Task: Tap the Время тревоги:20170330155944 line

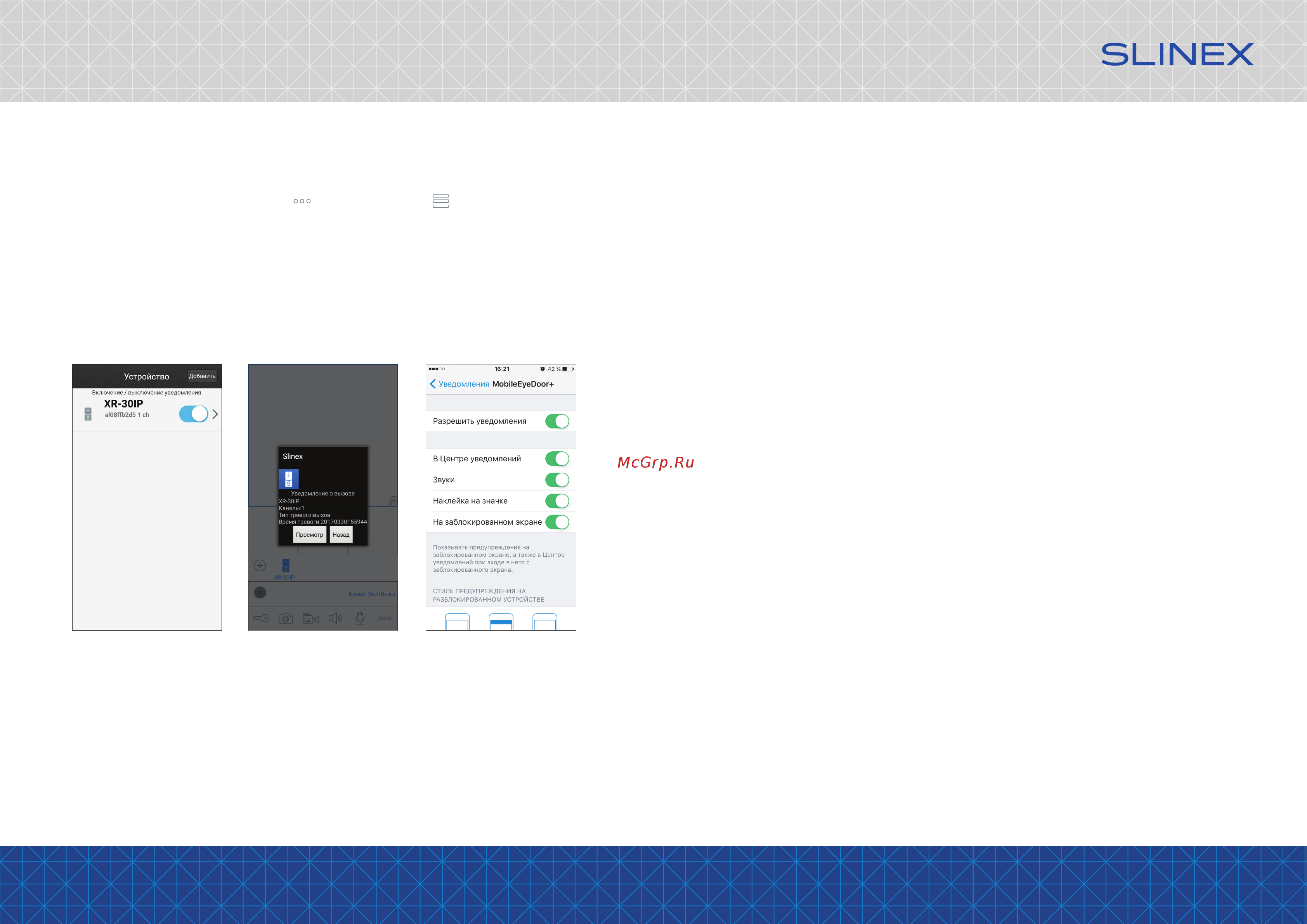Action: (x=323, y=522)
